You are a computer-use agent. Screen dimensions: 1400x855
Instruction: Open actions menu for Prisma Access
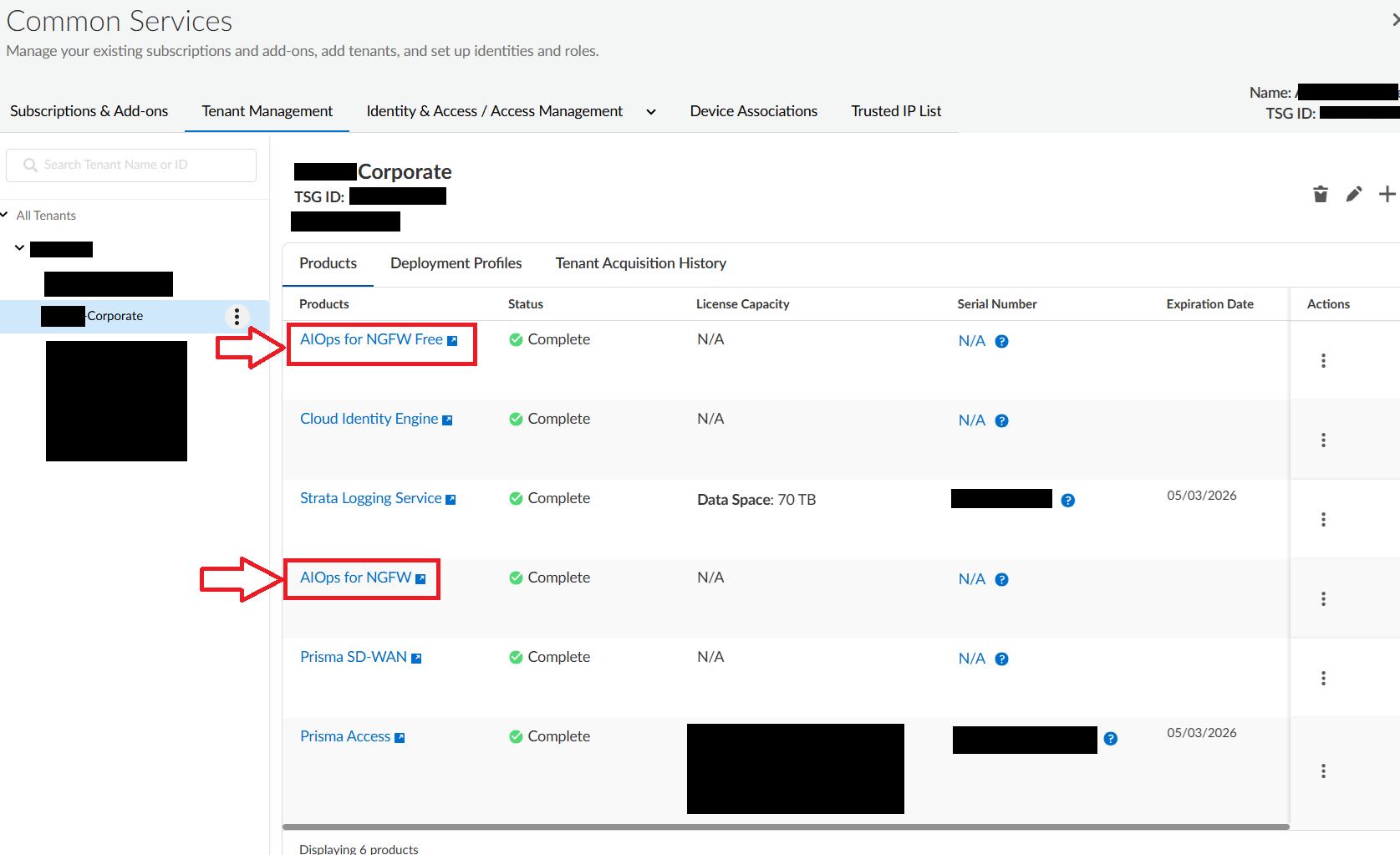tap(1323, 771)
